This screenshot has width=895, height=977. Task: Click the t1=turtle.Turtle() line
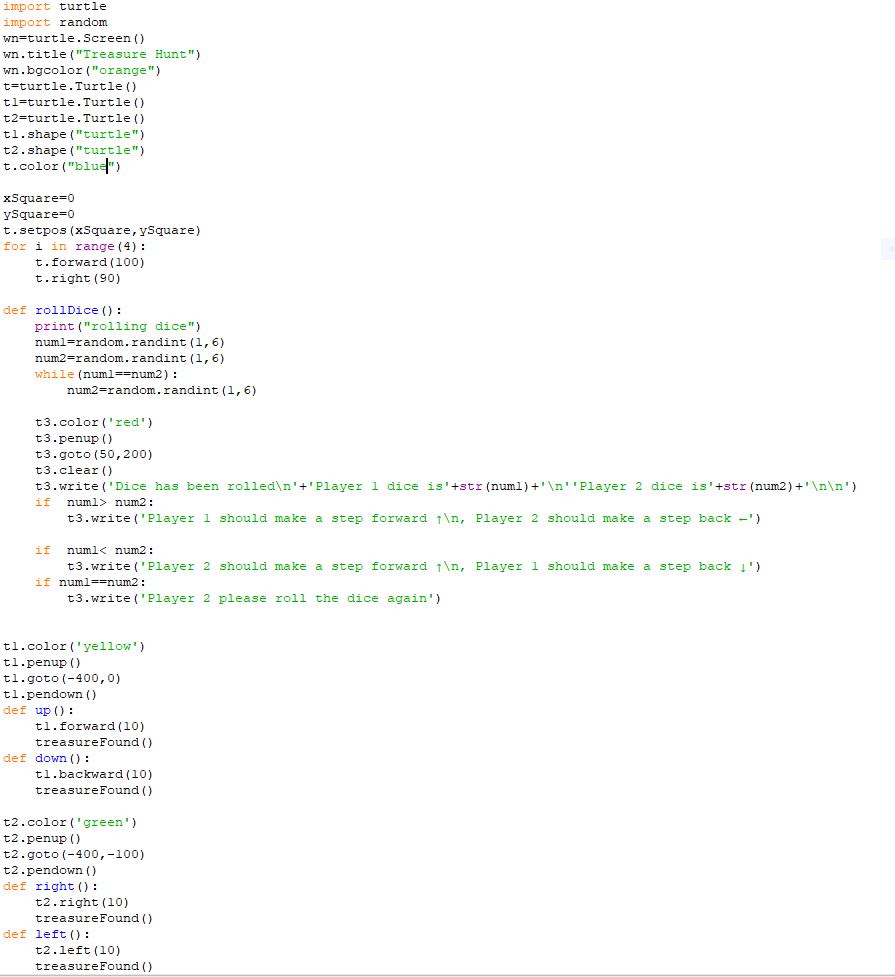click(x=74, y=103)
